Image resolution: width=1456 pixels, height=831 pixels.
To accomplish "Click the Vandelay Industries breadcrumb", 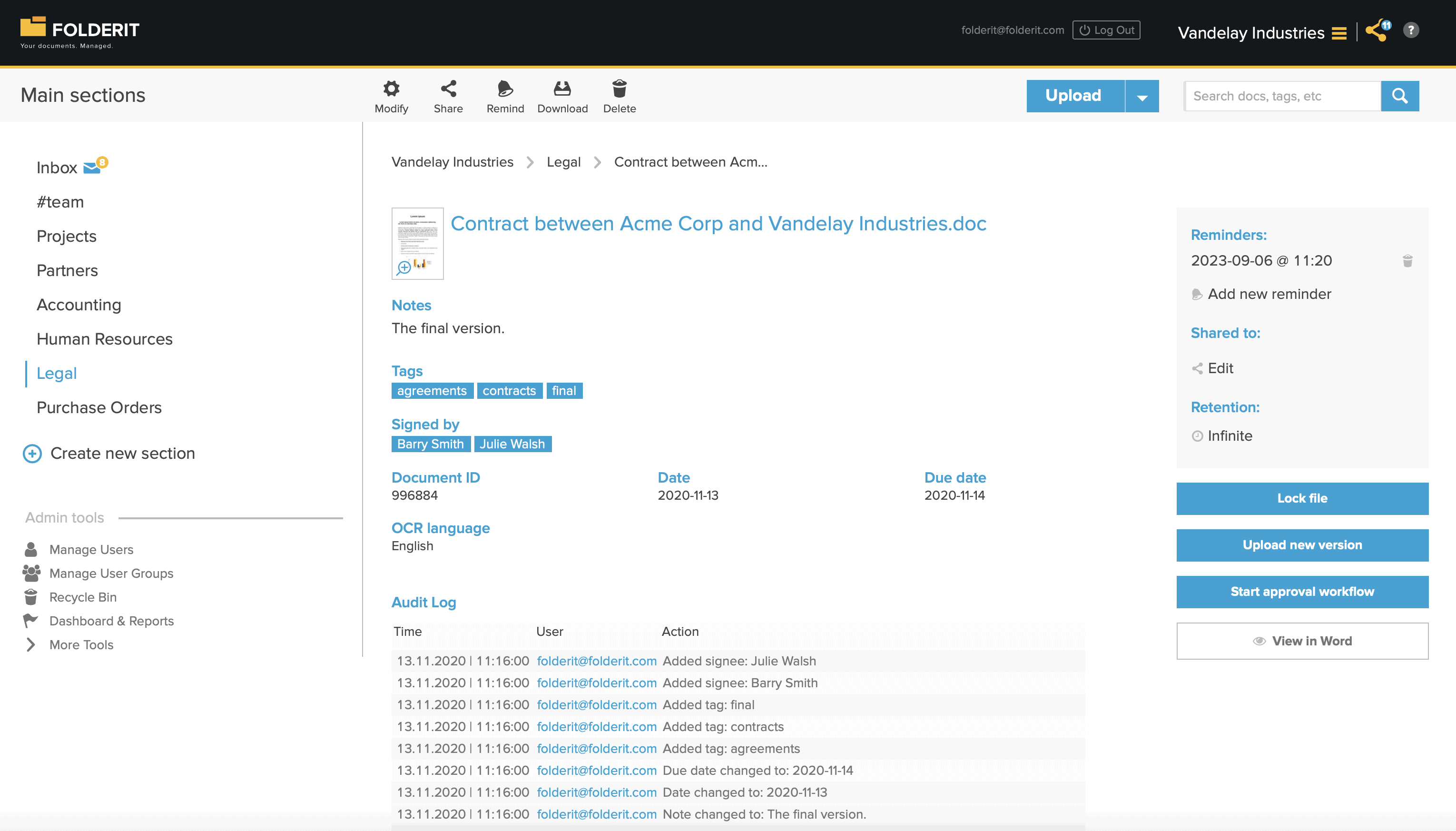I will tap(453, 162).
